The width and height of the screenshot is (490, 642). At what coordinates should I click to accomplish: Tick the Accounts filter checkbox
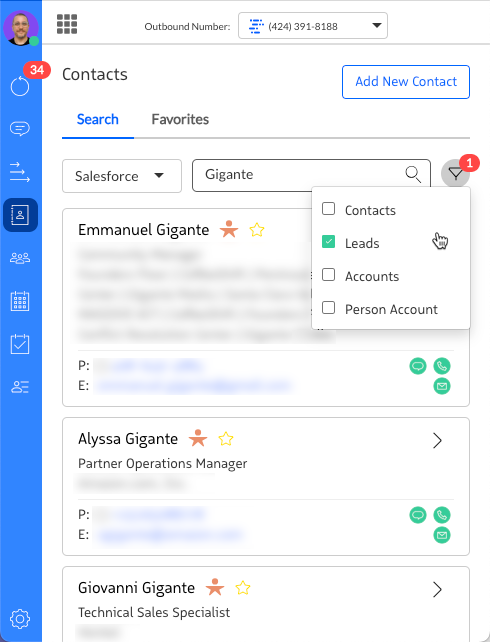click(328, 275)
